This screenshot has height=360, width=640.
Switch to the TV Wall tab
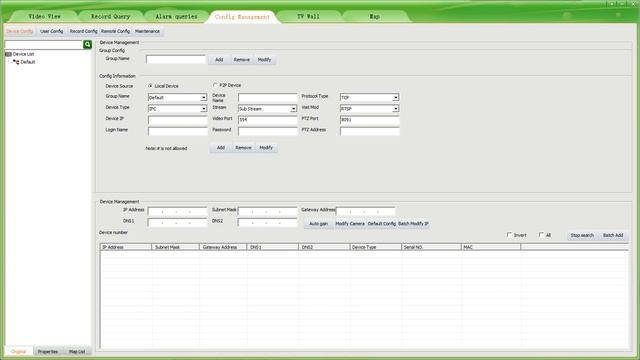(x=308, y=16)
